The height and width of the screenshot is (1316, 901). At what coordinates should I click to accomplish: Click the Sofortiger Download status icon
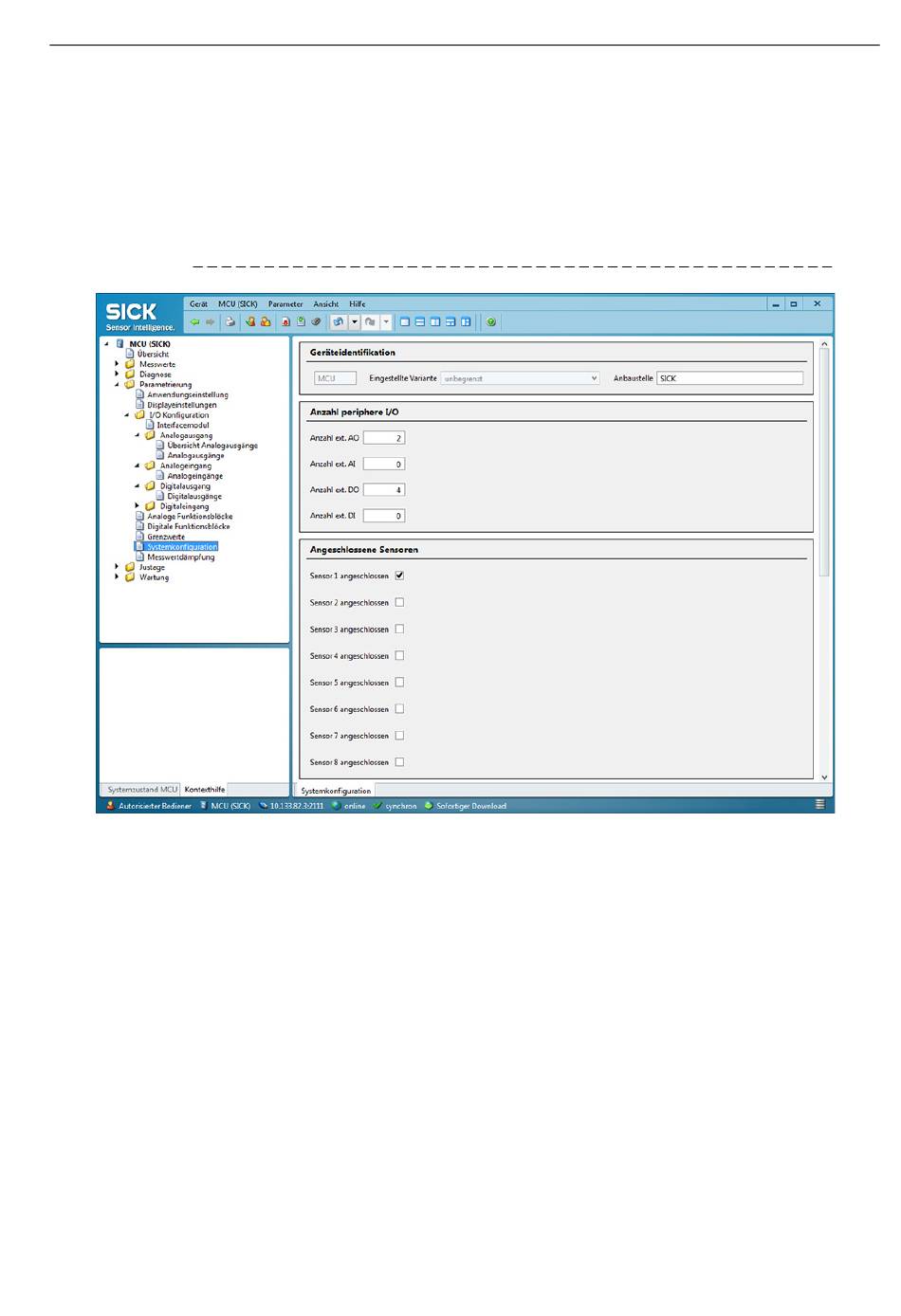click(x=429, y=806)
